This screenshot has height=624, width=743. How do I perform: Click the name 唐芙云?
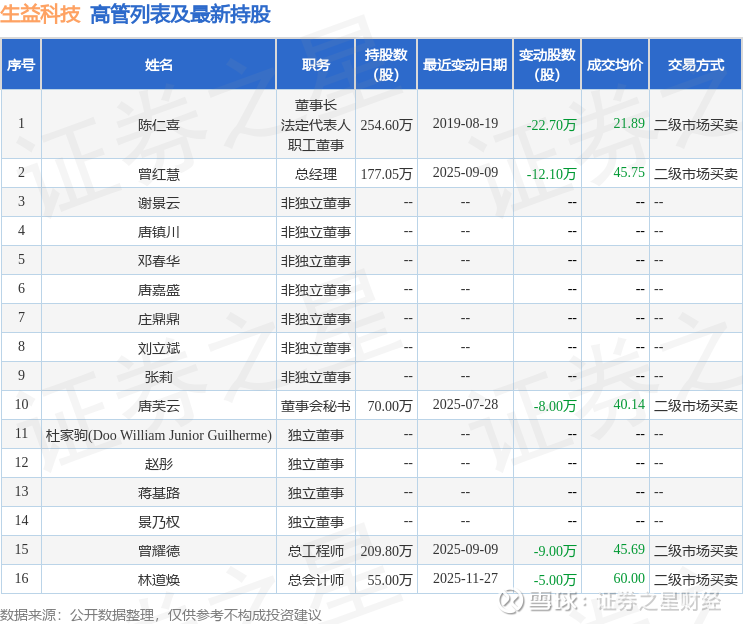click(x=159, y=406)
